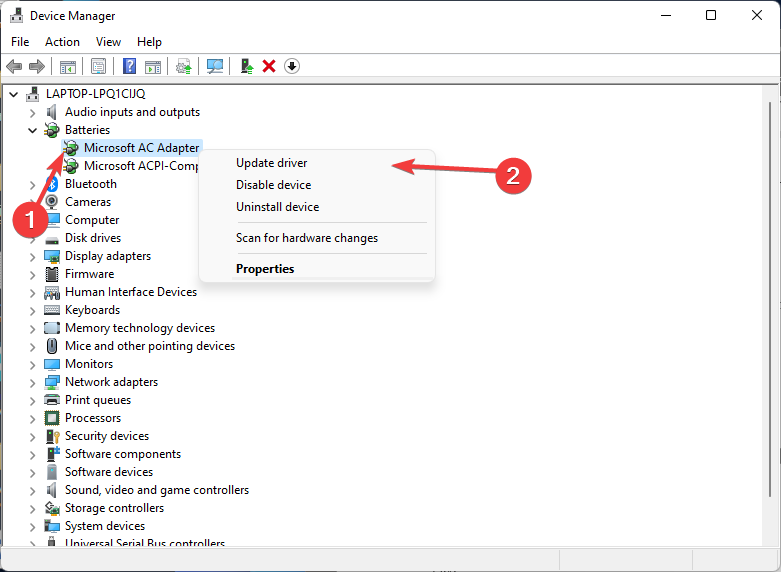The width and height of the screenshot is (781, 572).
Task: Click the Back arrow toolbar icon
Action: 14,66
